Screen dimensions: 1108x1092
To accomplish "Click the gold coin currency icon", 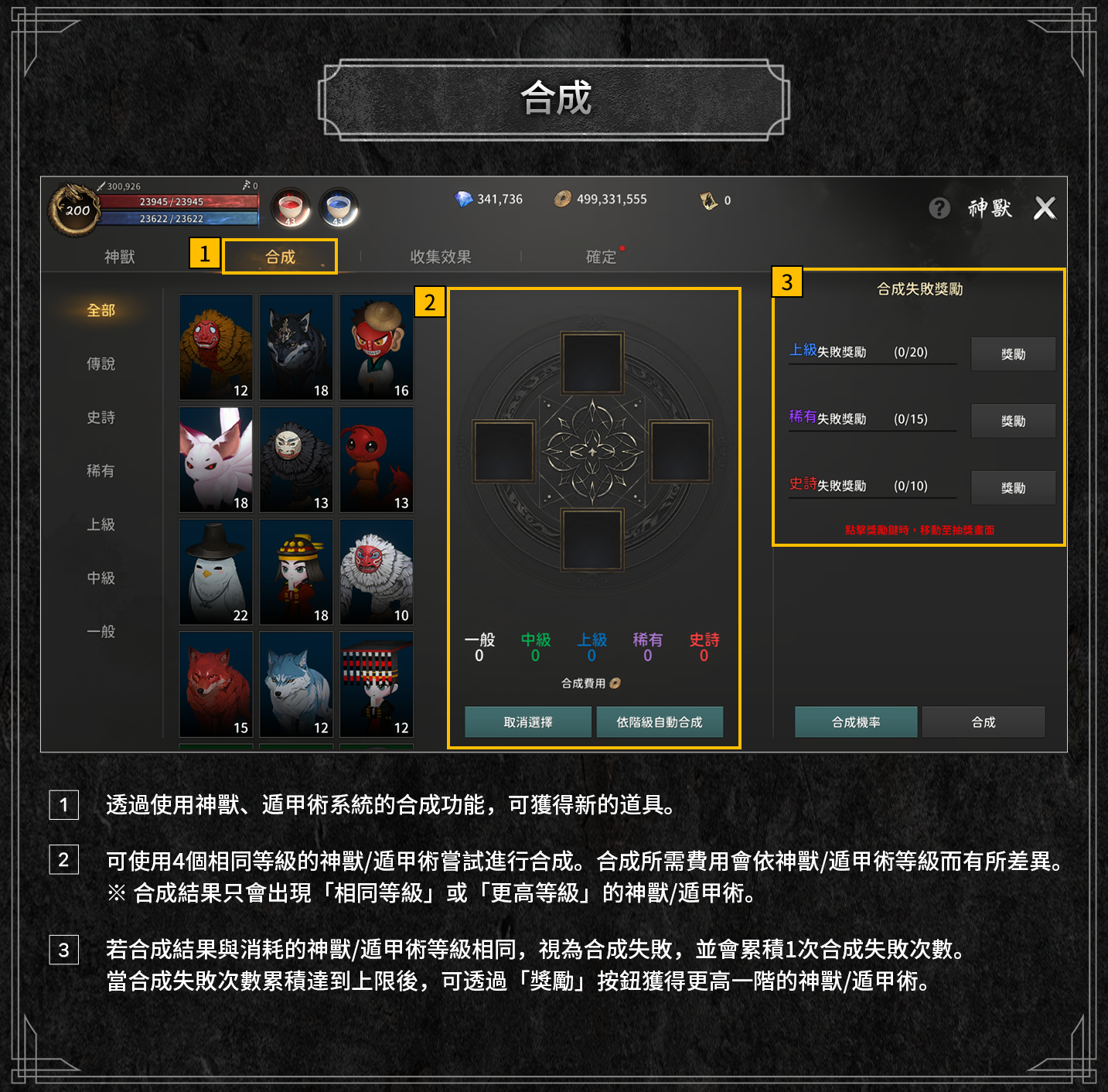I will (562, 200).
